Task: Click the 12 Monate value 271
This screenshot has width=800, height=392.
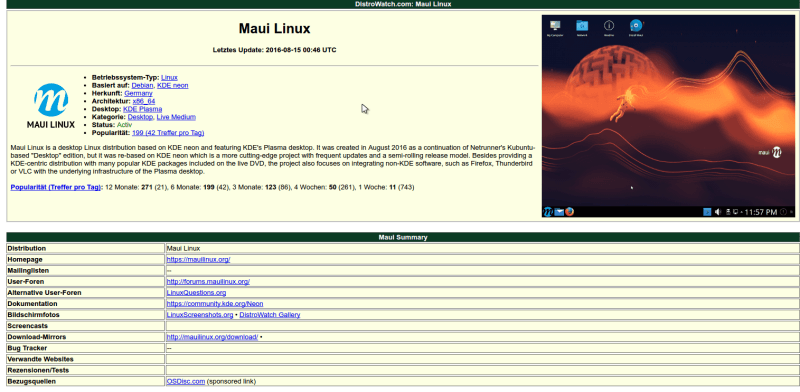Action: tap(147, 187)
